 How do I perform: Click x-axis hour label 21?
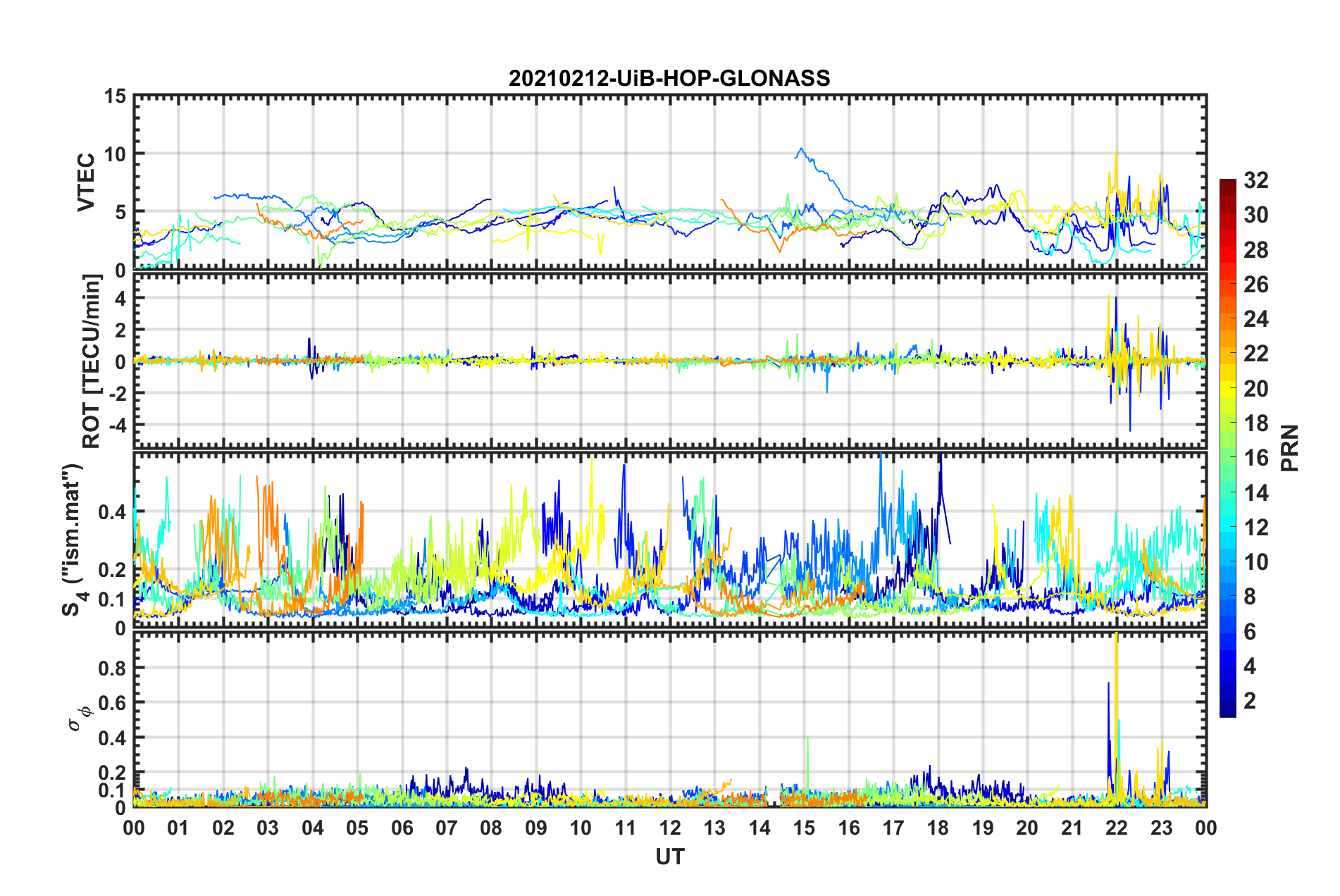(1072, 828)
